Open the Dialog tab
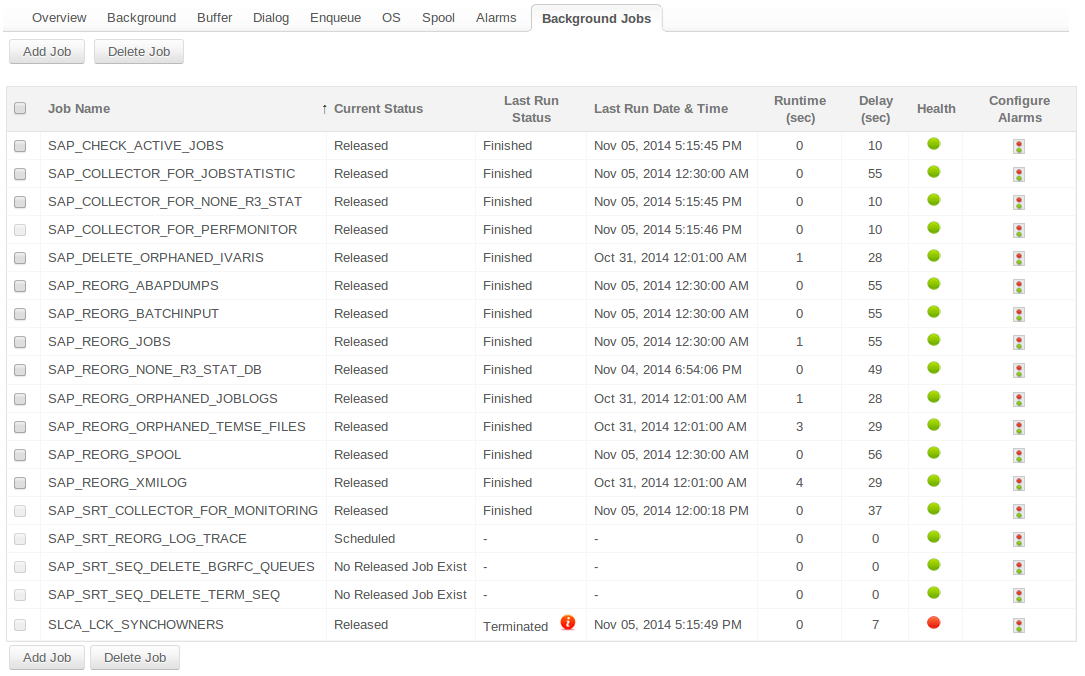 [271, 17]
